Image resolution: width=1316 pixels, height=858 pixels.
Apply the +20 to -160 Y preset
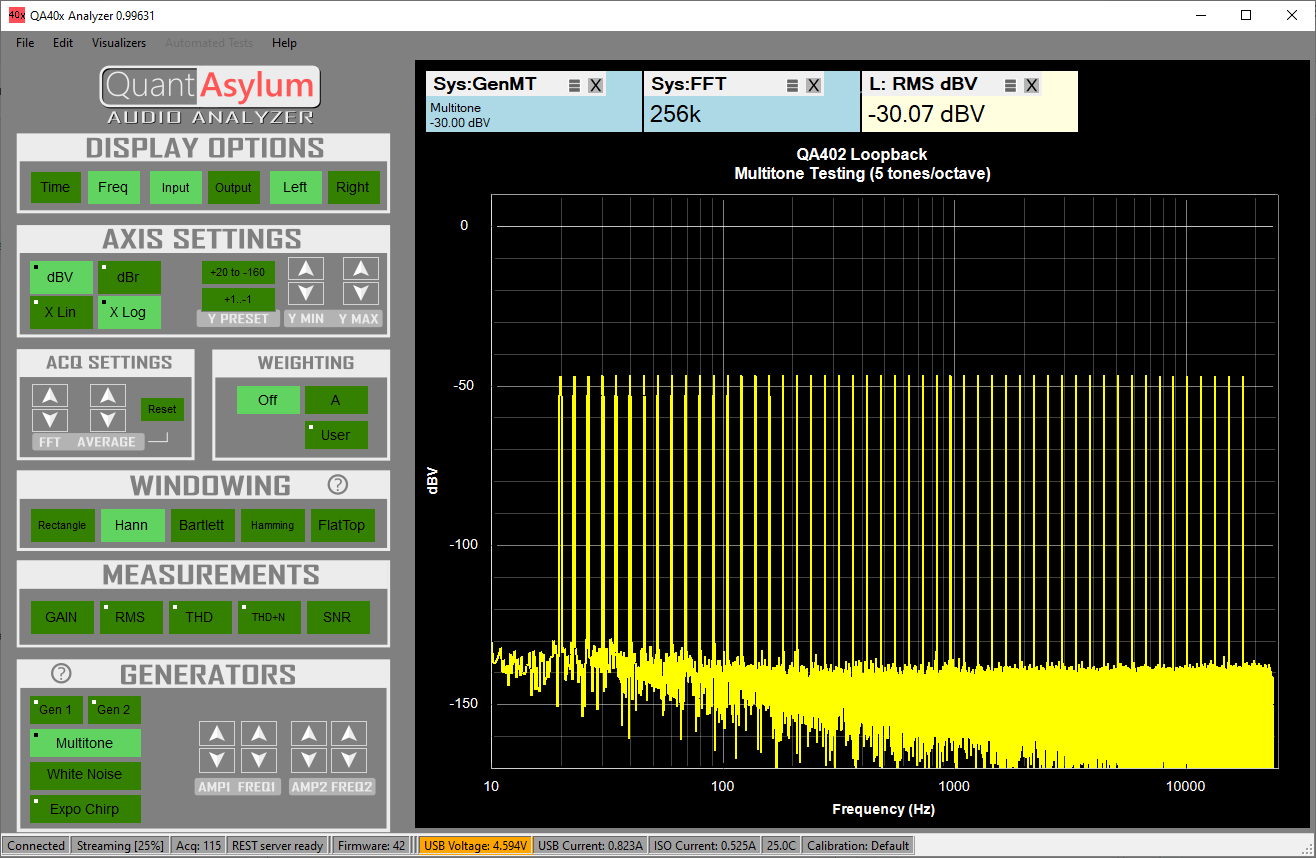[238, 272]
